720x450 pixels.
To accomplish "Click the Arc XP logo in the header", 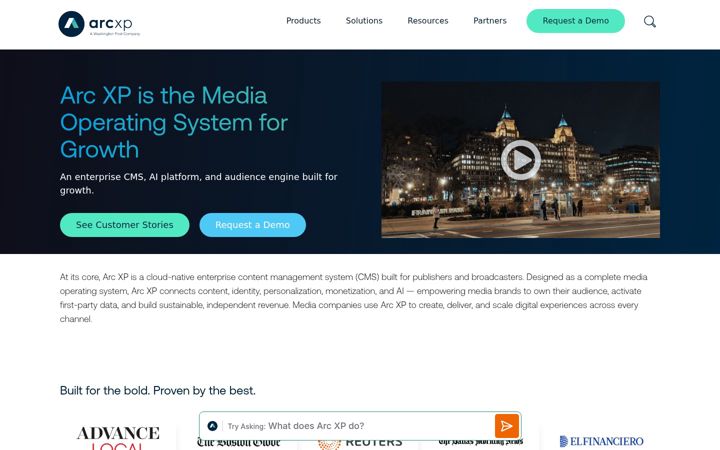I will pyautogui.click(x=99, y=24).
